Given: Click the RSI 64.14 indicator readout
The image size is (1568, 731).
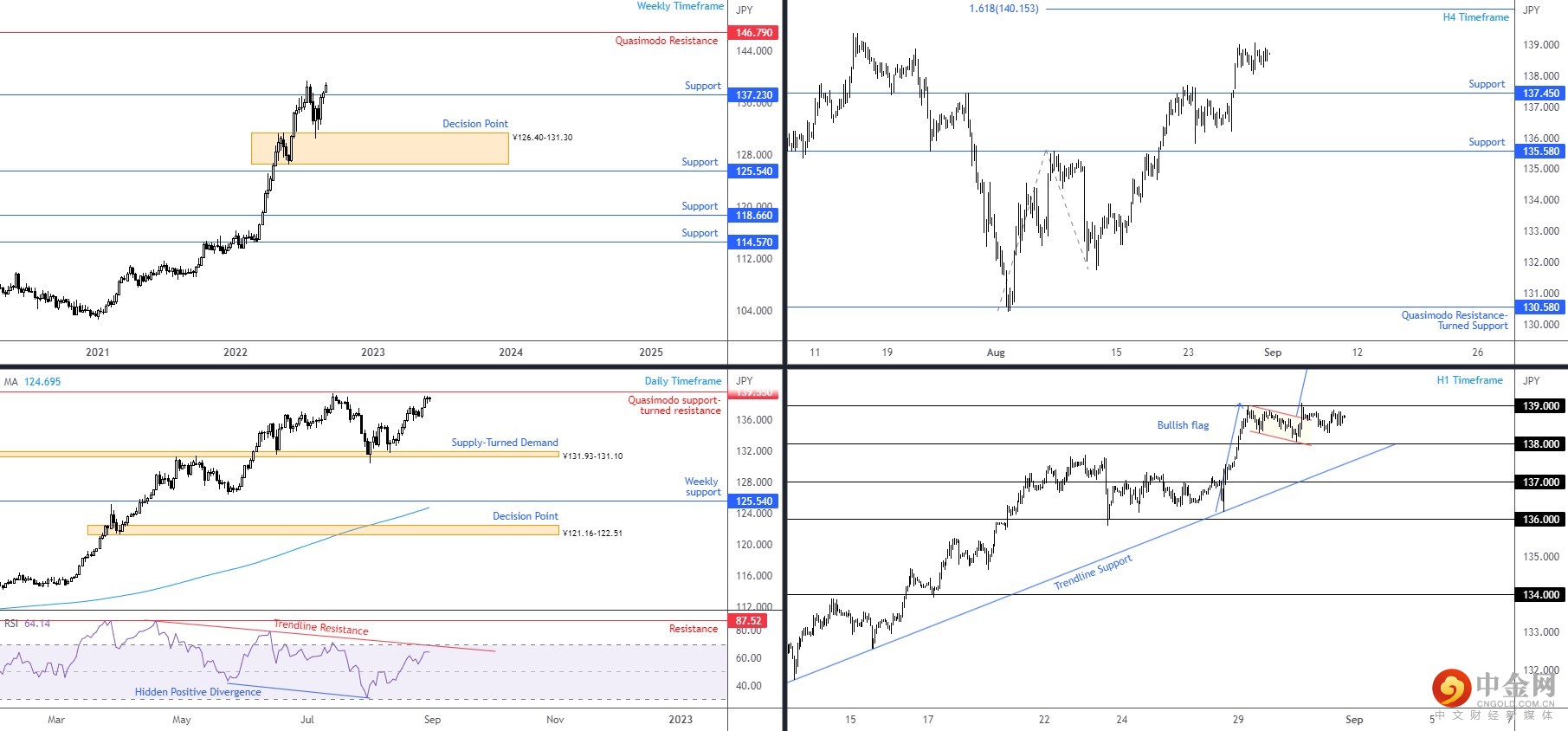Looking at the screenshot, I should pos(28,624).
